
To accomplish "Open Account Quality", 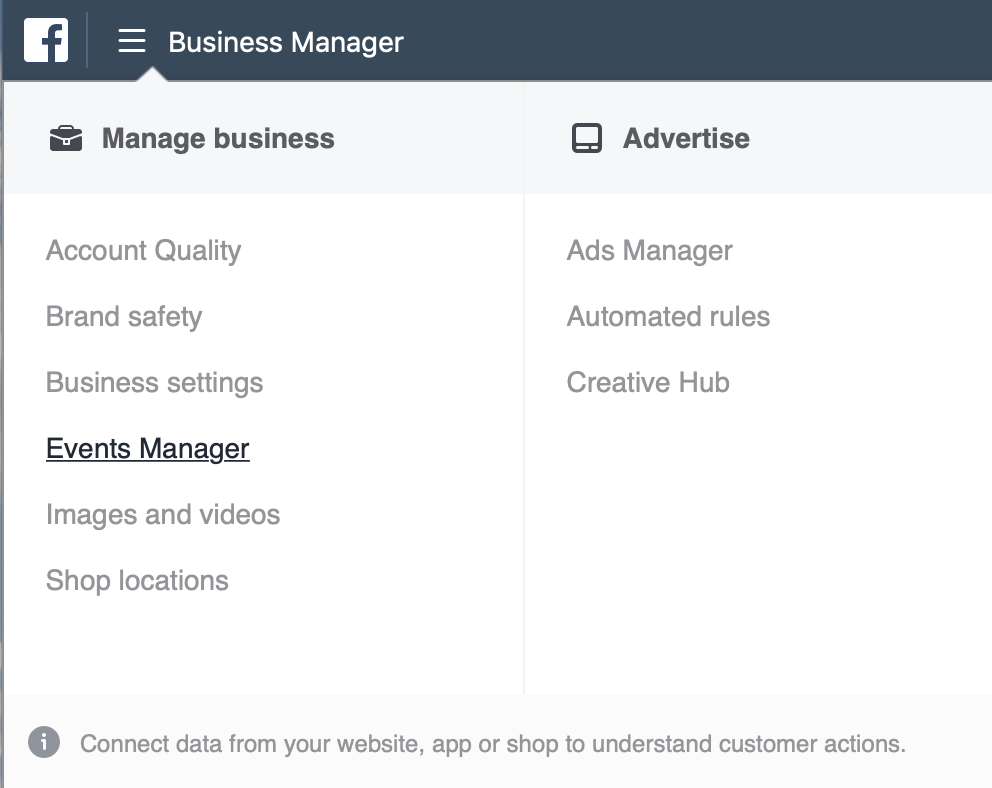I will tap(144, 250).
